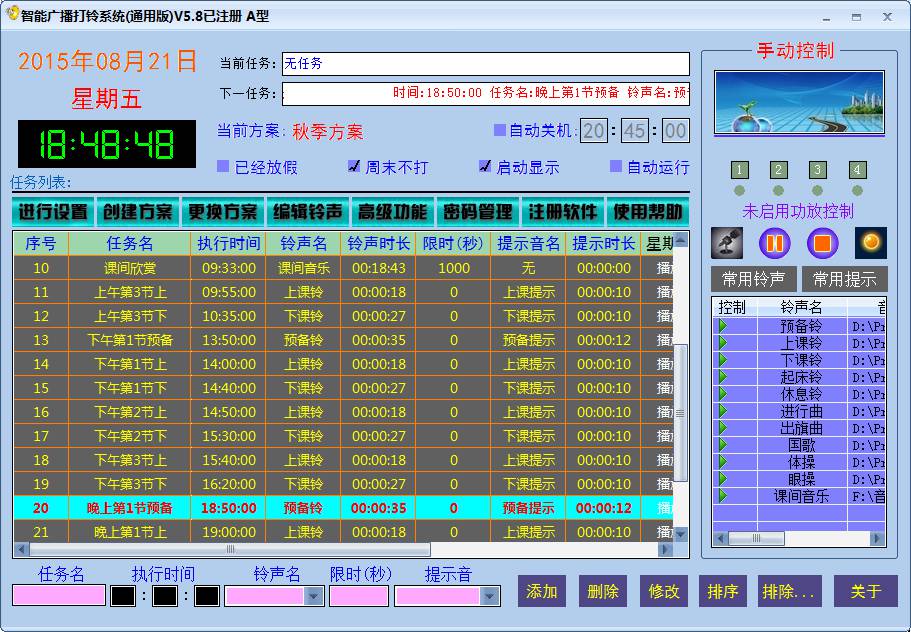Toggle the 周末不打 checkbox
Screen dimensions: 911x632
coord(354,167)
